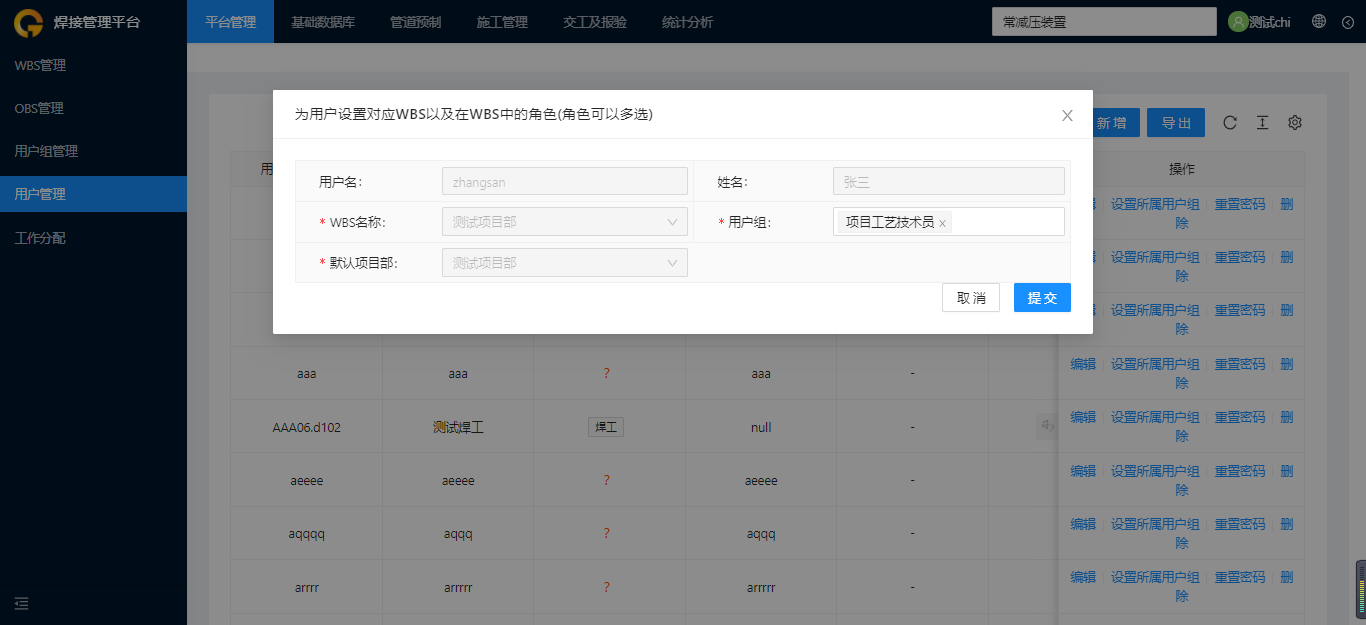This screenshot has width=1366, height=625.
Task: Open the table column settings gear
Action: coord(1295,122)
